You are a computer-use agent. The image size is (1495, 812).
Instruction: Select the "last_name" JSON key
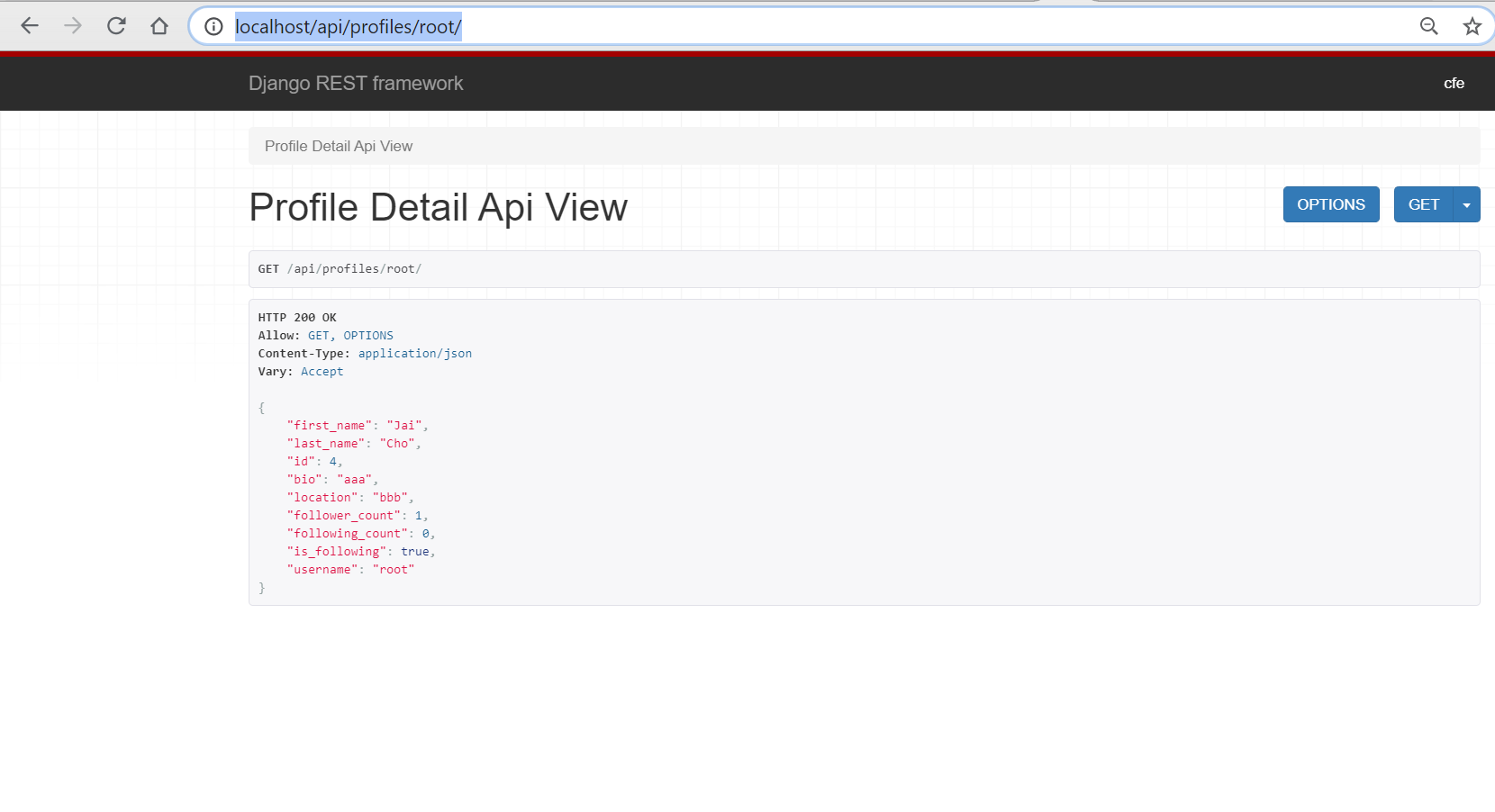(x=326, y=444)
